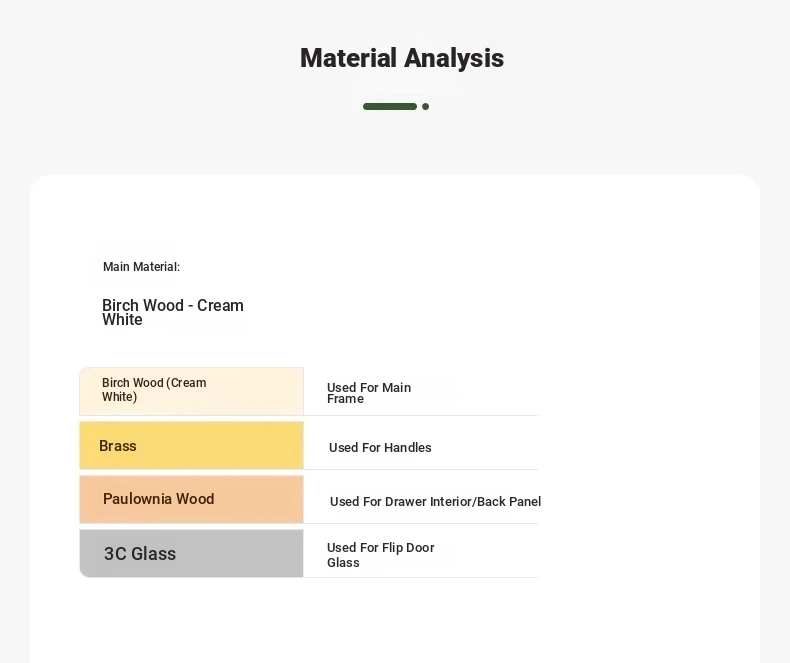Click the Material Analysis heading
790x663 pixels.
tap(402, 58)
